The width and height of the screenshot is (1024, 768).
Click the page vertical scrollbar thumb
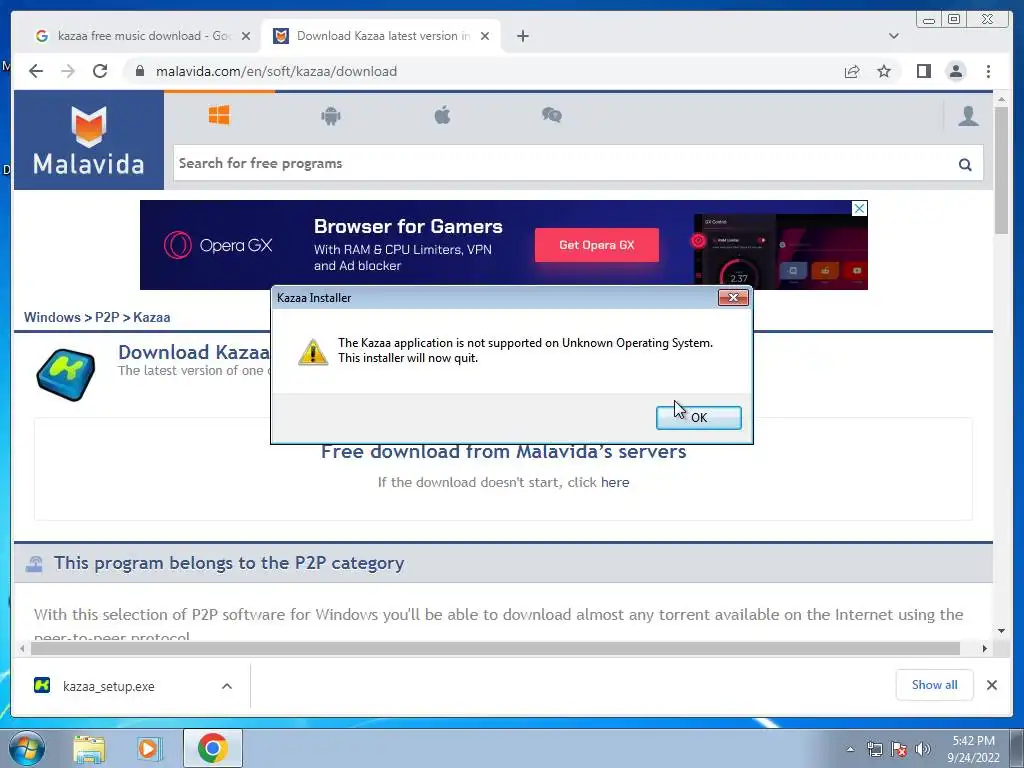[1001, 170]
